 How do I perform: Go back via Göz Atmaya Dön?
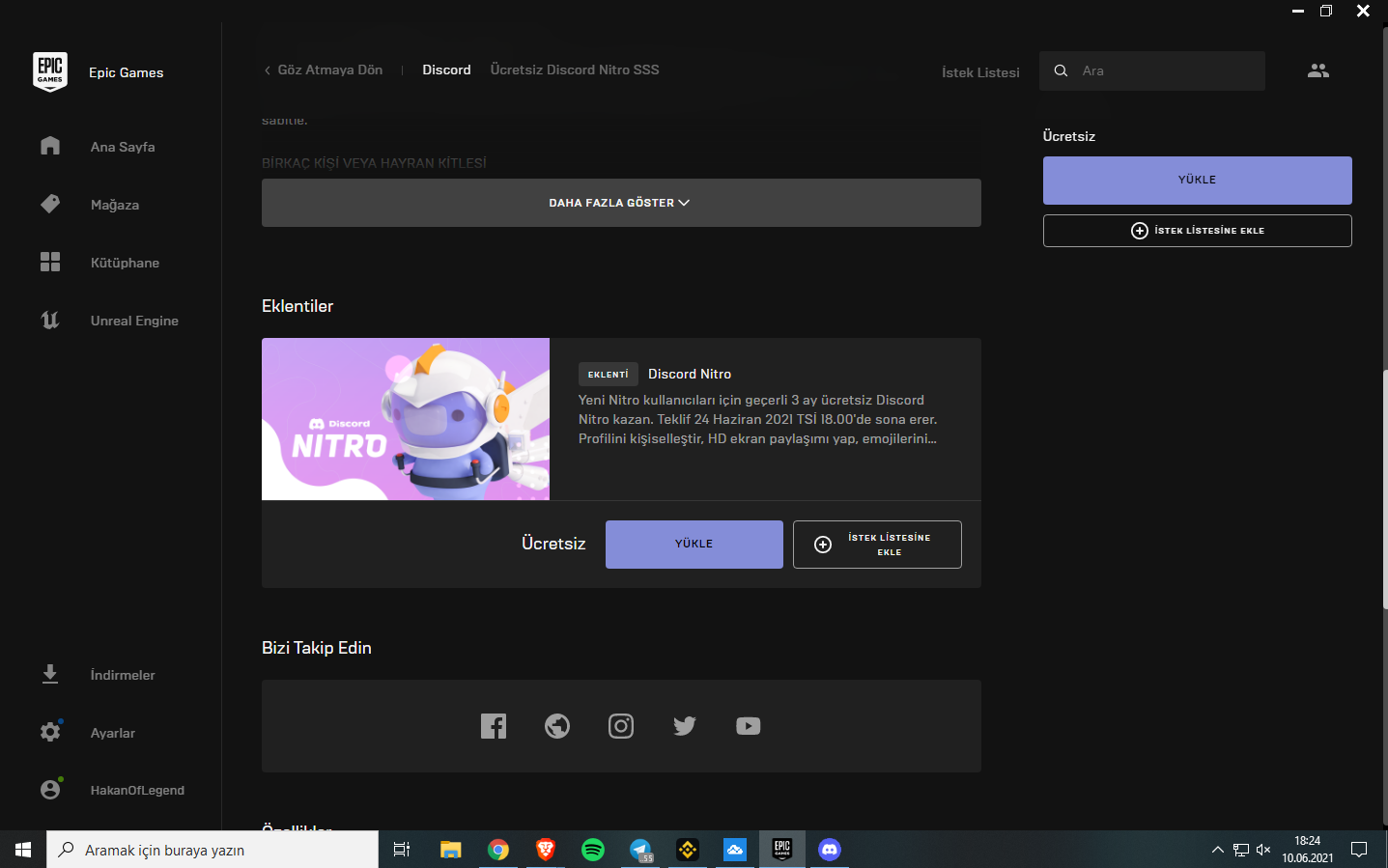click(x=323, y=70)
